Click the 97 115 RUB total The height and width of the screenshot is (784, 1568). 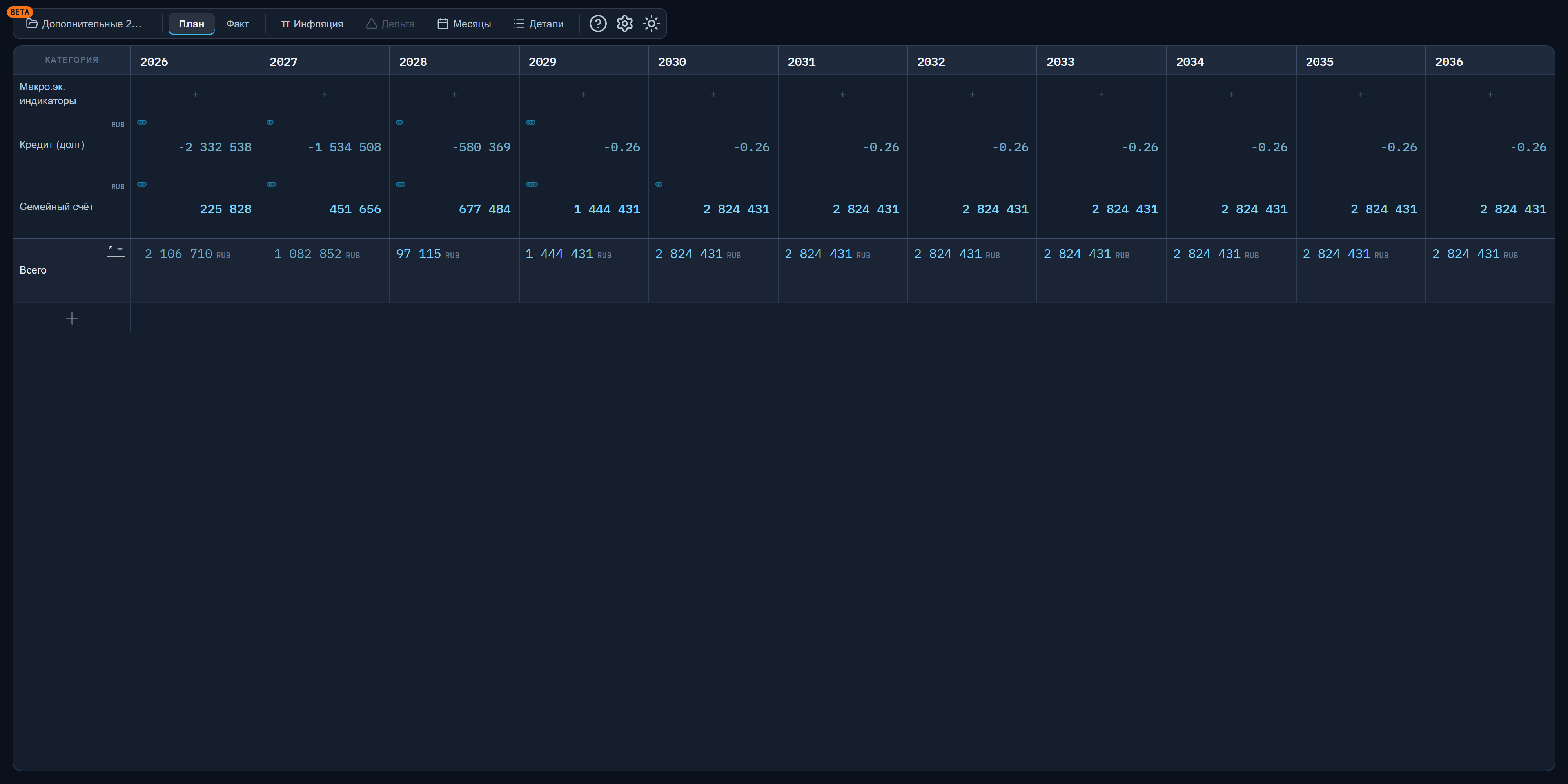pos(427,254)
